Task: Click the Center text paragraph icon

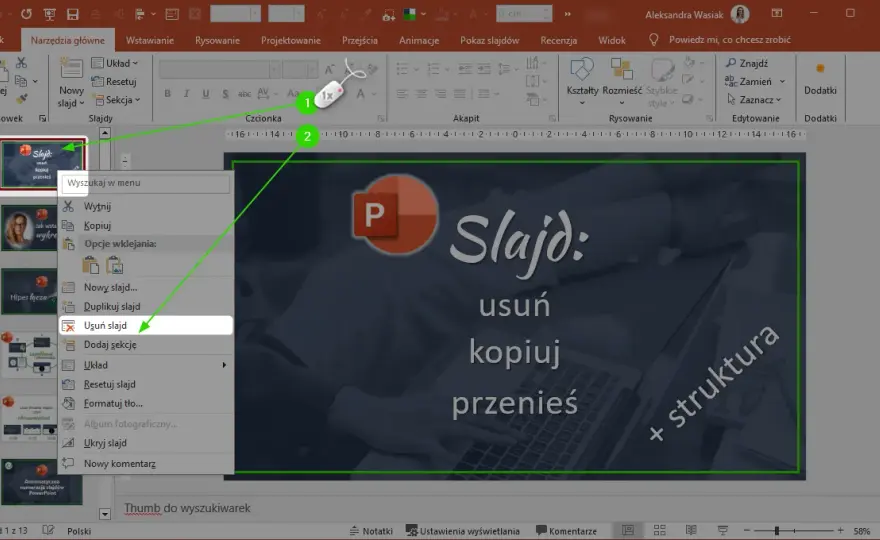Action: pyautogui.click(x=421, y=94)
